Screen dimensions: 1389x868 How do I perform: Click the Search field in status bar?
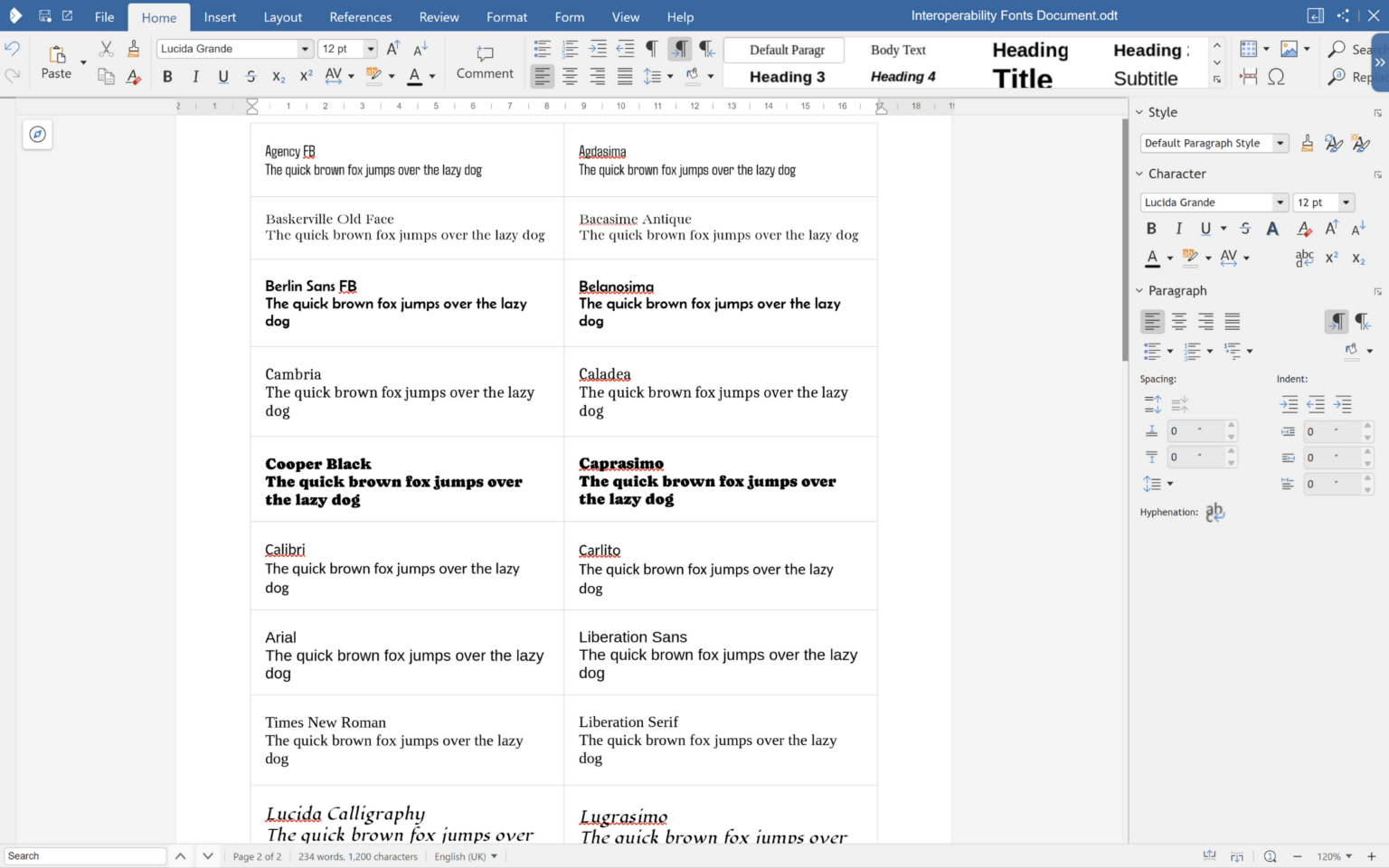point(85,856)
